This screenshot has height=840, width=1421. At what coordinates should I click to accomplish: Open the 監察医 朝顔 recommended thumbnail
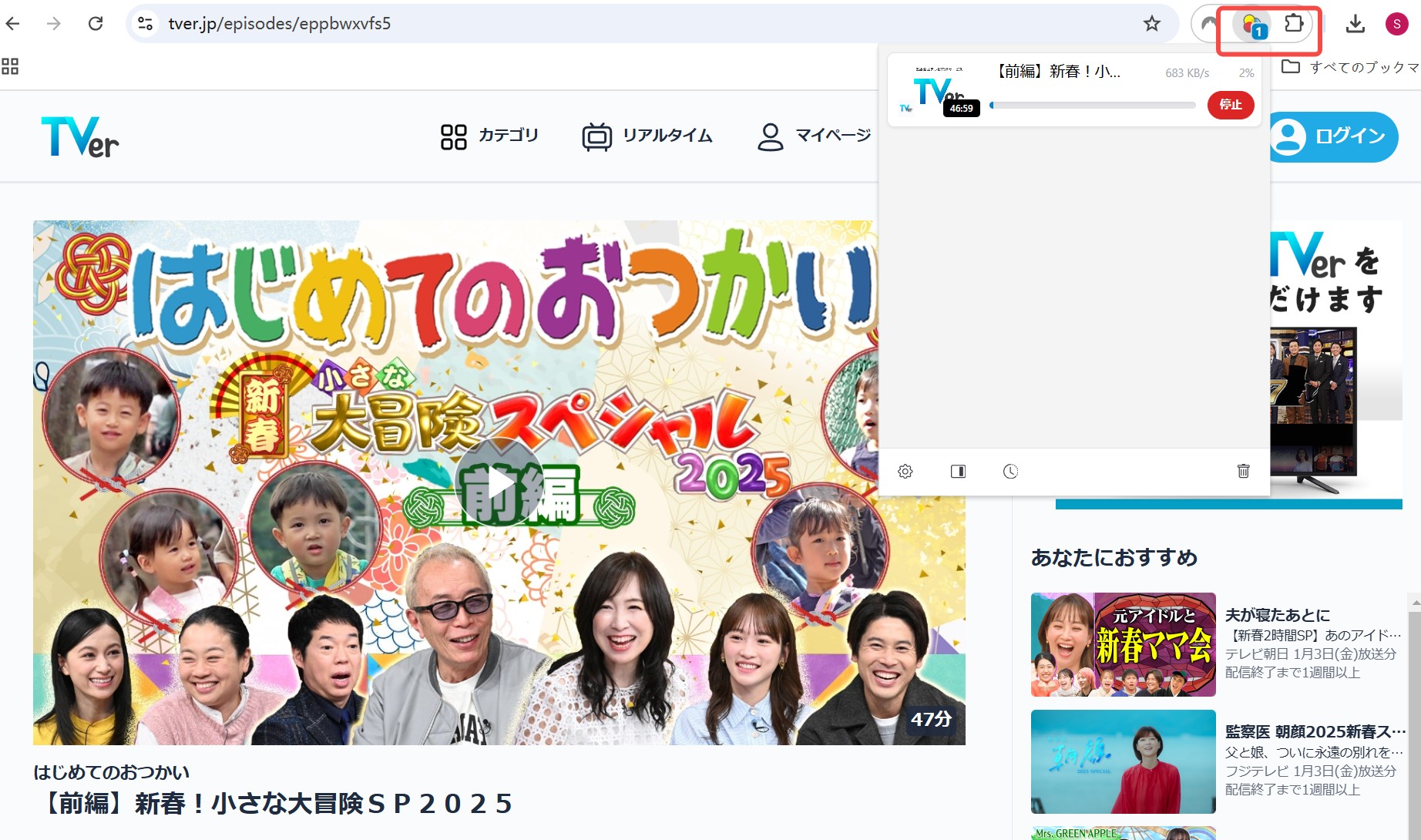point(1123,761)
